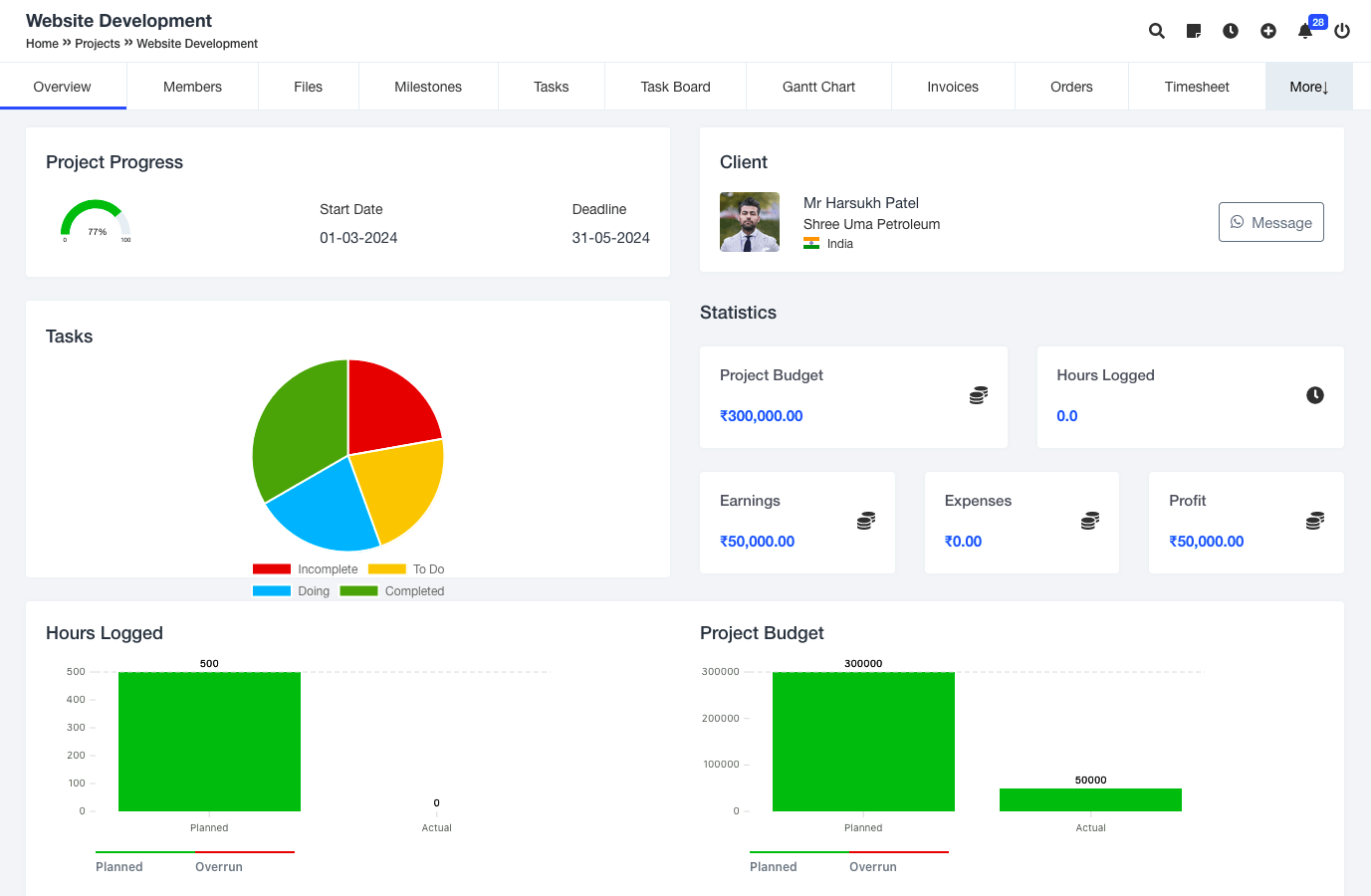
Task: Click the Hours Logged clock icon
Action: 1315,395
